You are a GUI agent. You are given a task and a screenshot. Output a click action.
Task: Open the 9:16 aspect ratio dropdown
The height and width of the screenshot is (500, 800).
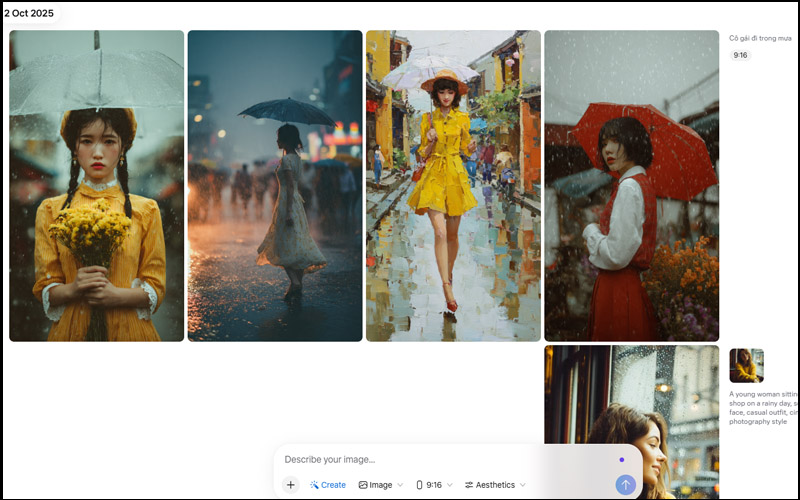[x=433, y=485]
